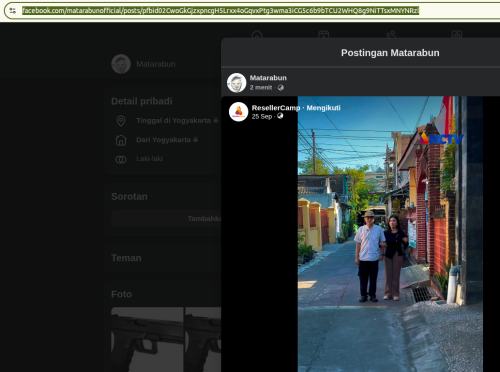Open the '2 menit' post timestamp
The width and height of the screenshot is (500, 372).
coord(261,87)
